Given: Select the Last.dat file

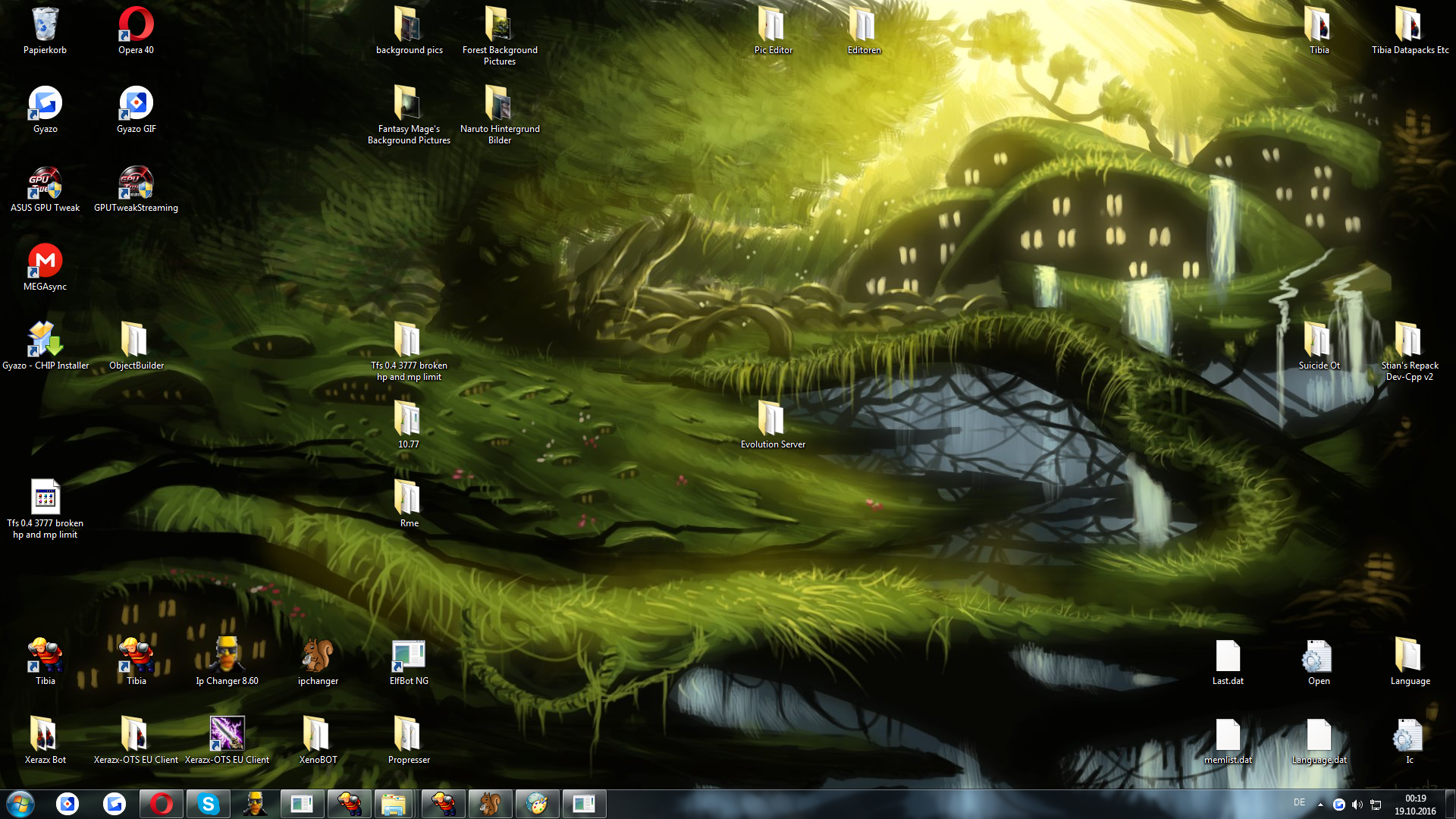Looking at the screenshot, I should tap(1228, 661).
